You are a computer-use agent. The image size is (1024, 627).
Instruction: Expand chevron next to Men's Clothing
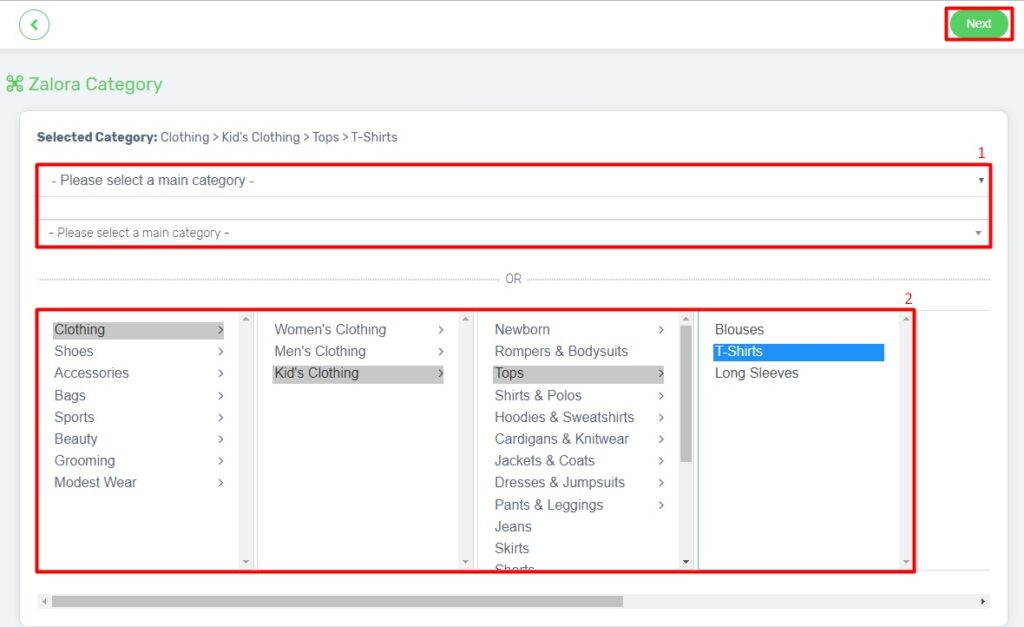coord(441,351)
